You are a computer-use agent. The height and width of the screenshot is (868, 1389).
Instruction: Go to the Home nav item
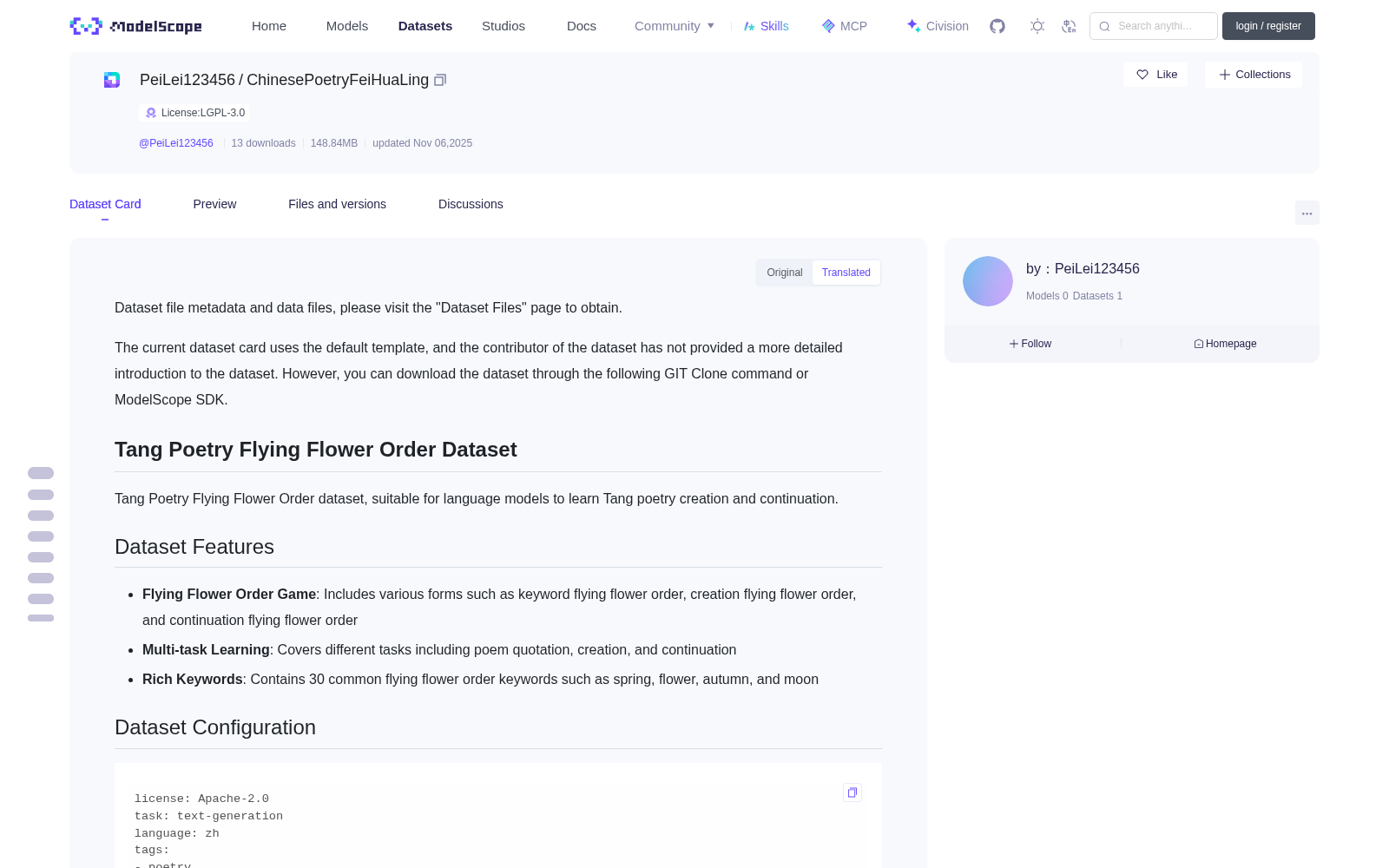point(269,26)
